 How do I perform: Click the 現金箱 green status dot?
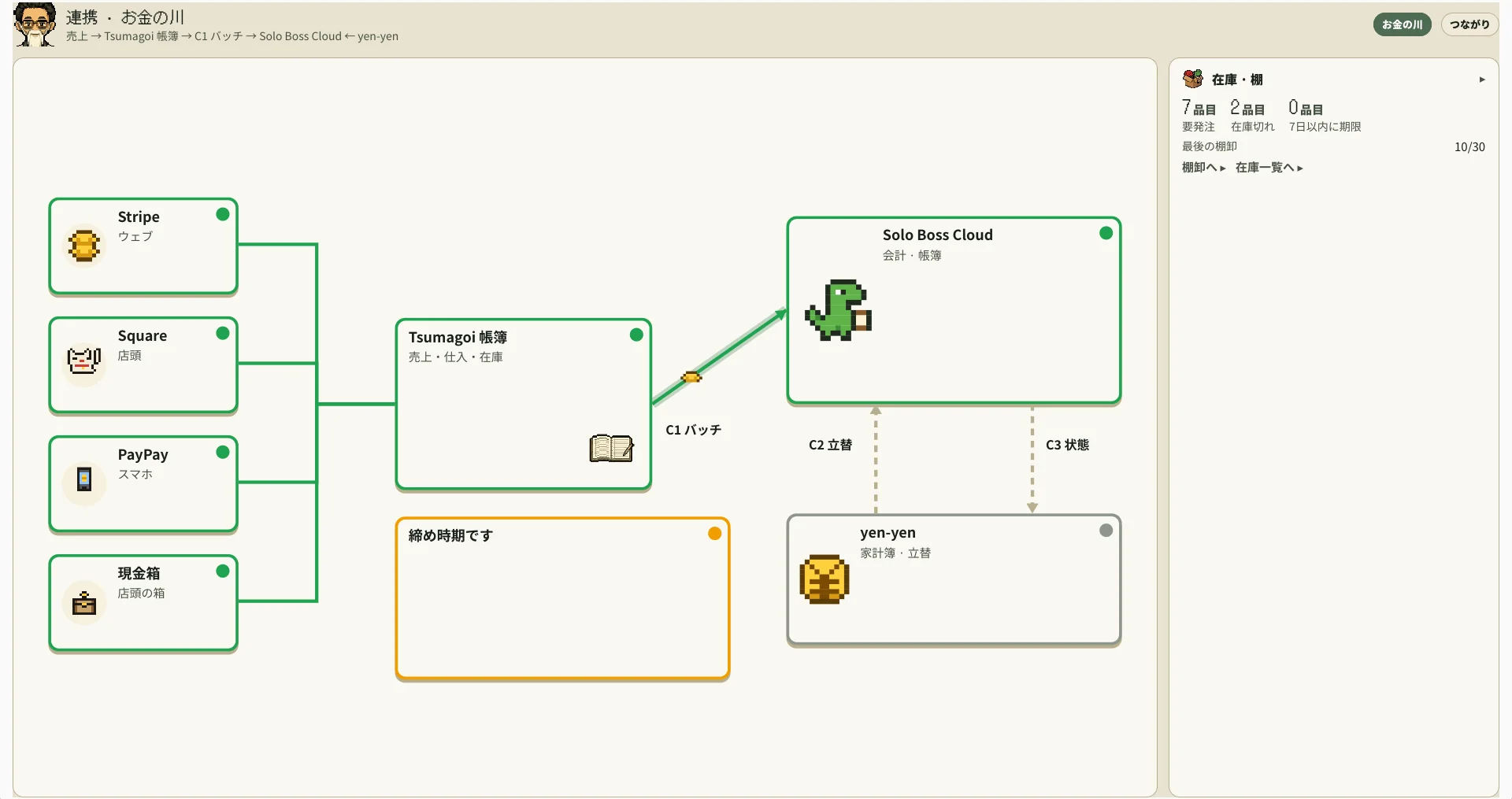tap(223, 571)
